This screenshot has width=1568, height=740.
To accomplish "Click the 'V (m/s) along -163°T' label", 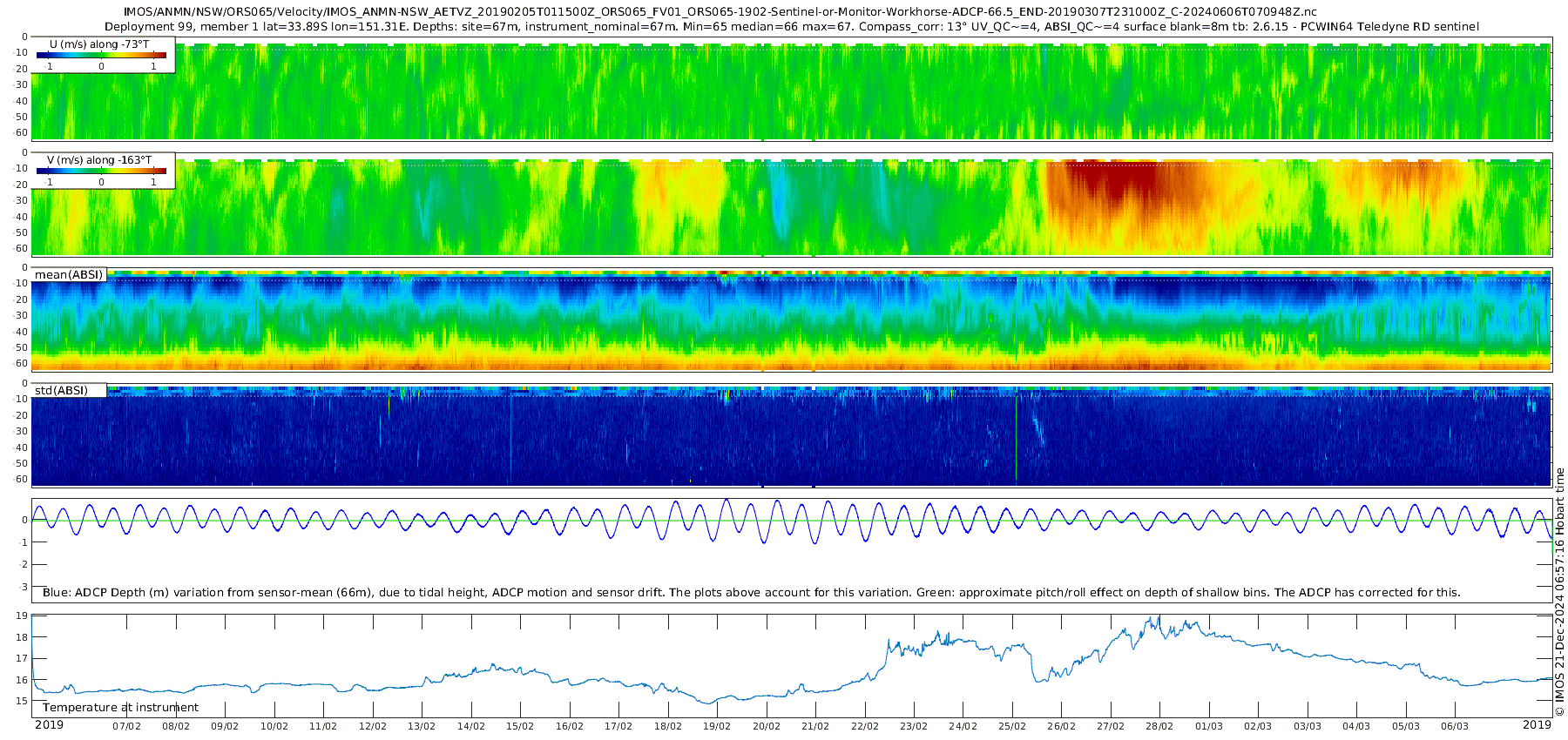I will point(99,160).
